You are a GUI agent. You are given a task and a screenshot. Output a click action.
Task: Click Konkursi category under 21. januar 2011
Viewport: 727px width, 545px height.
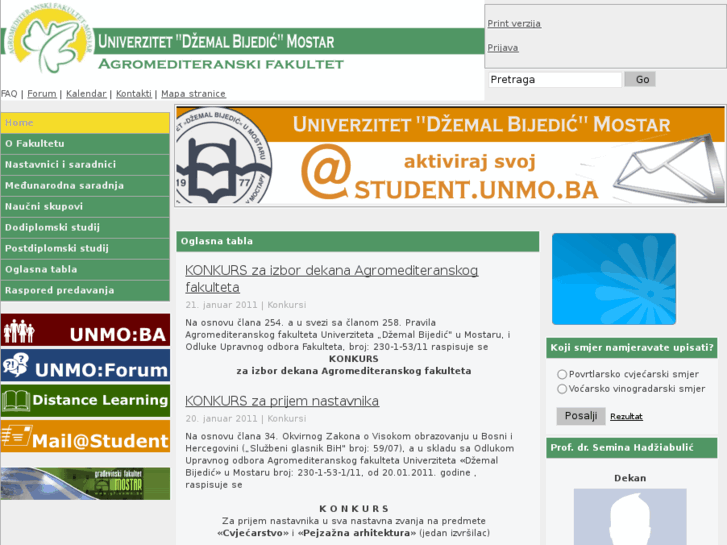[287, 305]
